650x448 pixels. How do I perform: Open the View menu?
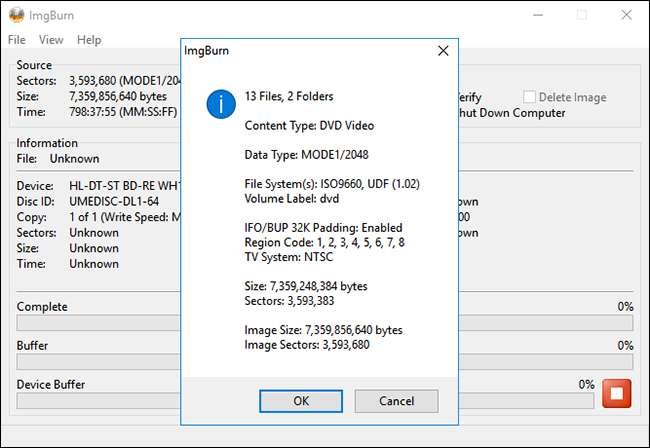tap(51, 40)
